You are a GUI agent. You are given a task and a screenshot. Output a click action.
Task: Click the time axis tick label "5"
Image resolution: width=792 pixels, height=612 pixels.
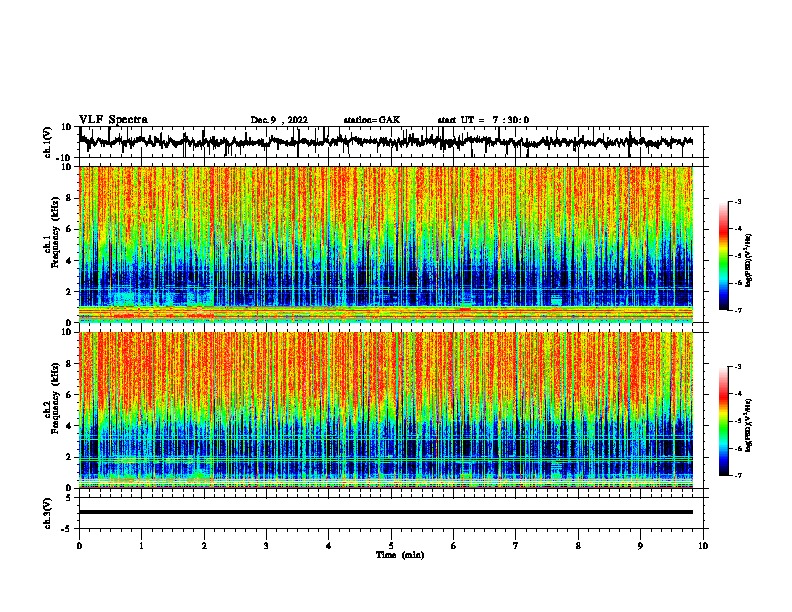click(x=391, y=546)
